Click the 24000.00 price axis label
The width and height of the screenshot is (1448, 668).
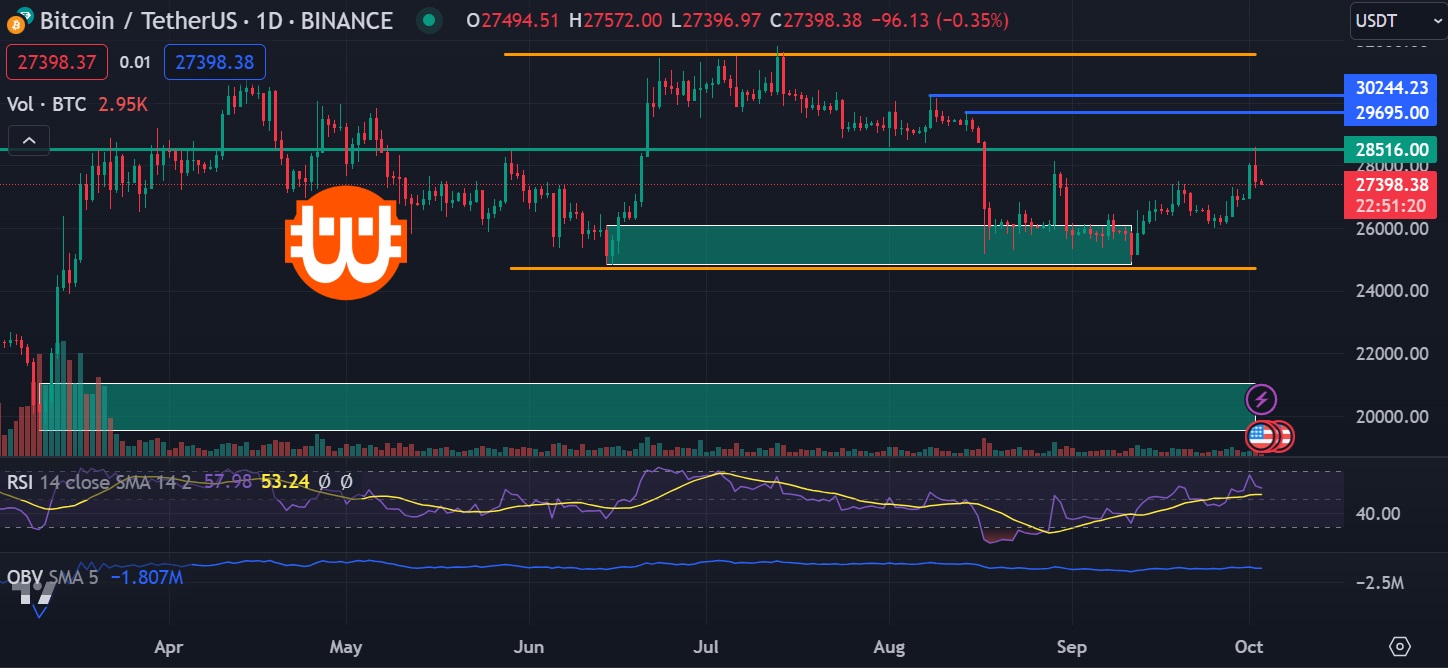[1391, 292]
